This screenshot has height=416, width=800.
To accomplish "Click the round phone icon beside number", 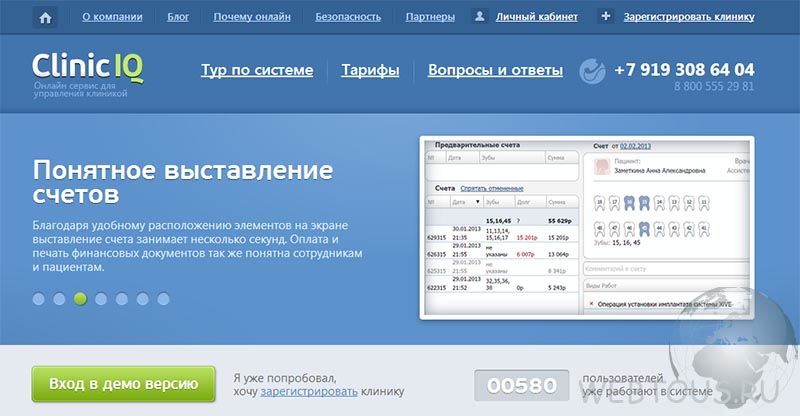I will [592, 71].
